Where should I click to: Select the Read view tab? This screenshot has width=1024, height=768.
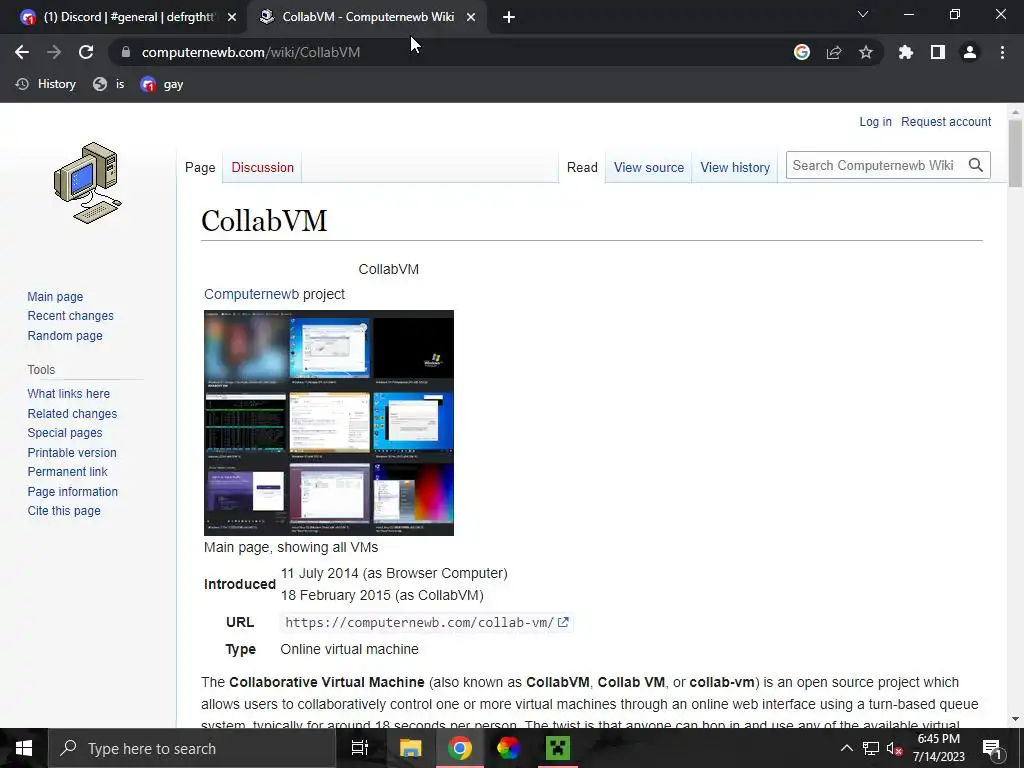[582, 167]
